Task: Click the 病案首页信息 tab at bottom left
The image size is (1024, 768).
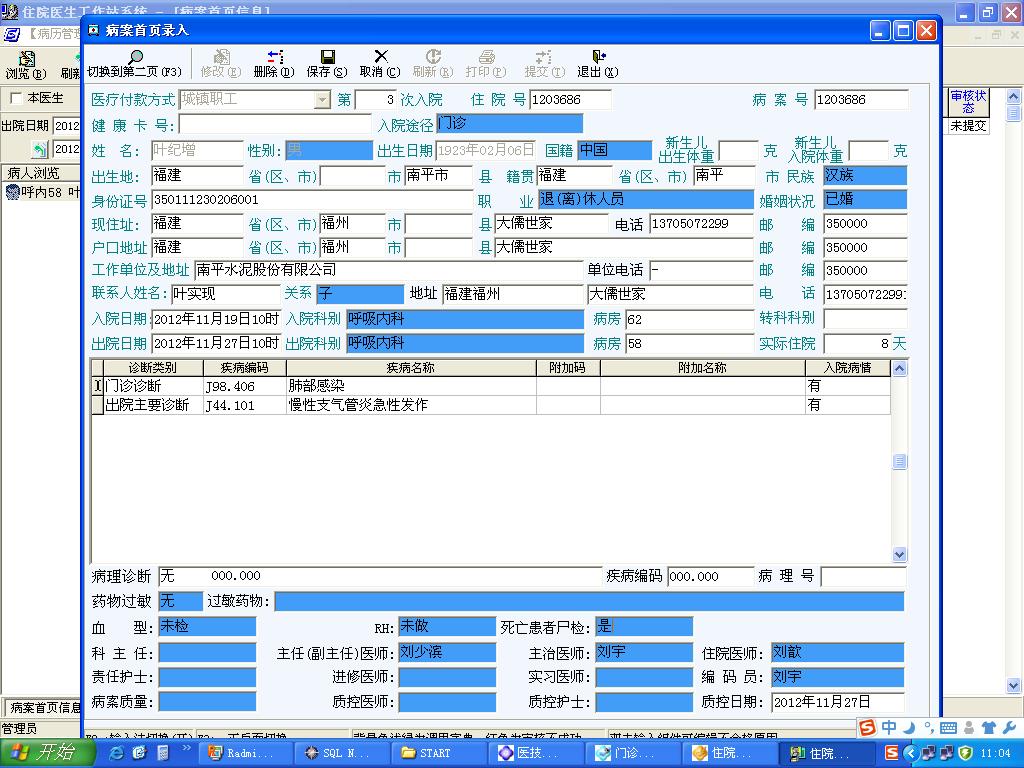Action: coord(43,707)
